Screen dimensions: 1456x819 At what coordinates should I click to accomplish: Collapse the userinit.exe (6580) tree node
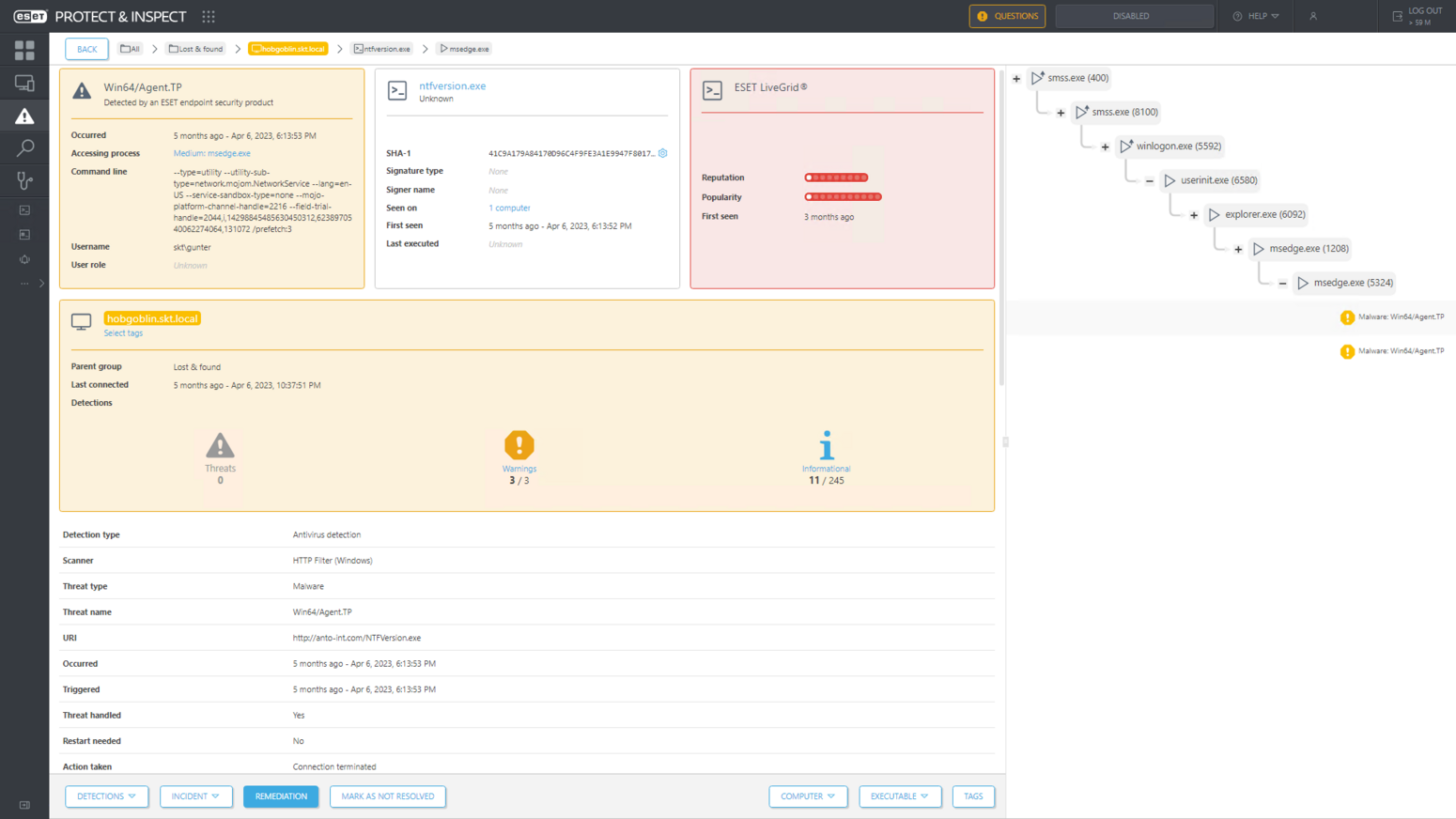click(1150, 180)
